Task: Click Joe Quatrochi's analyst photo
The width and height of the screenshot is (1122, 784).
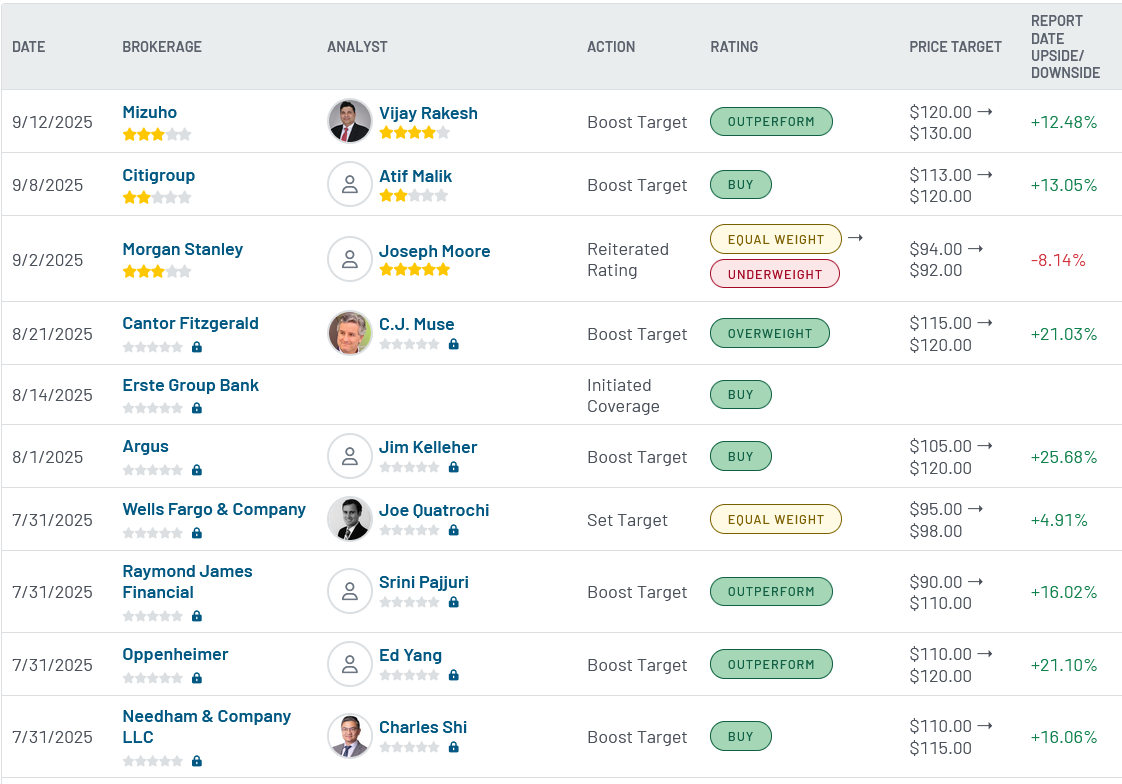Action: pyautogui.click(x=349, y=519)
